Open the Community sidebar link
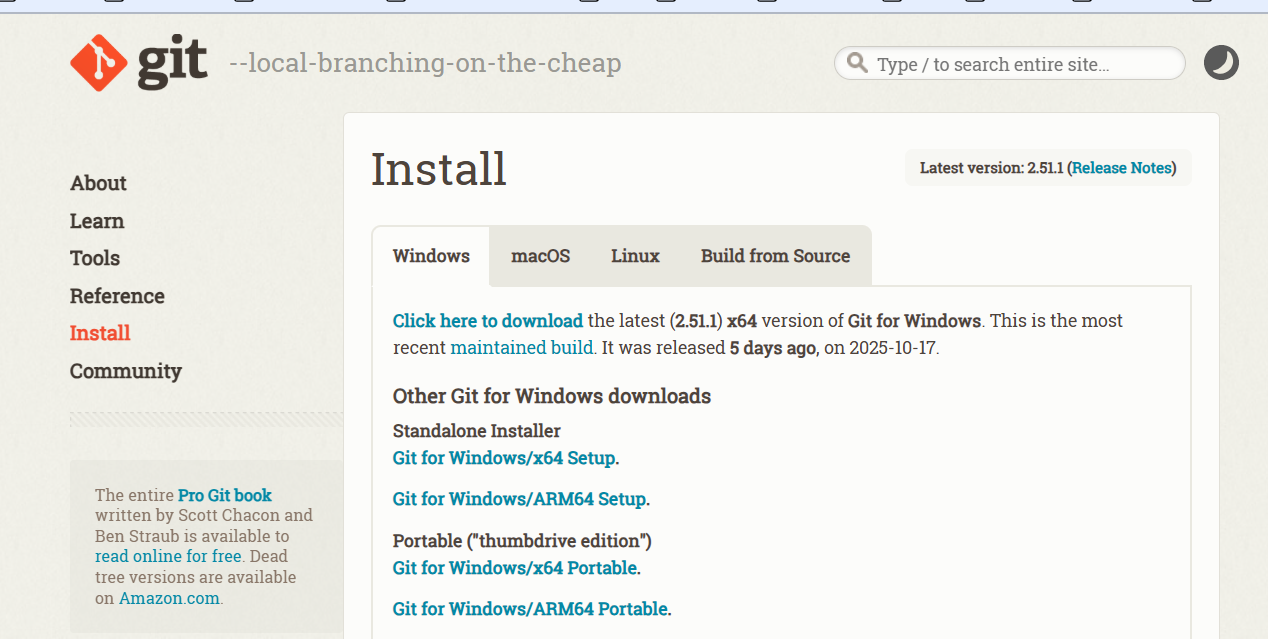 click(126, 371)
